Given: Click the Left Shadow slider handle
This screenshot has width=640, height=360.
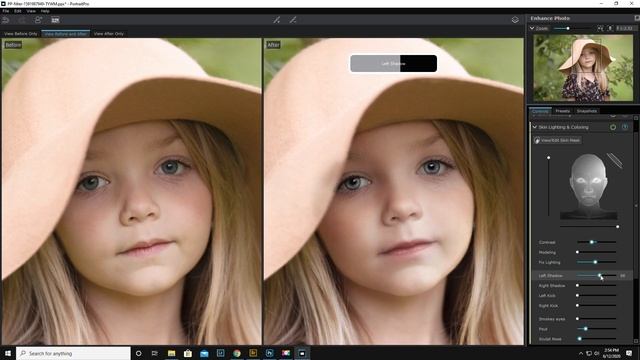Looking at the screenshot, I should [x=600, y=276].
